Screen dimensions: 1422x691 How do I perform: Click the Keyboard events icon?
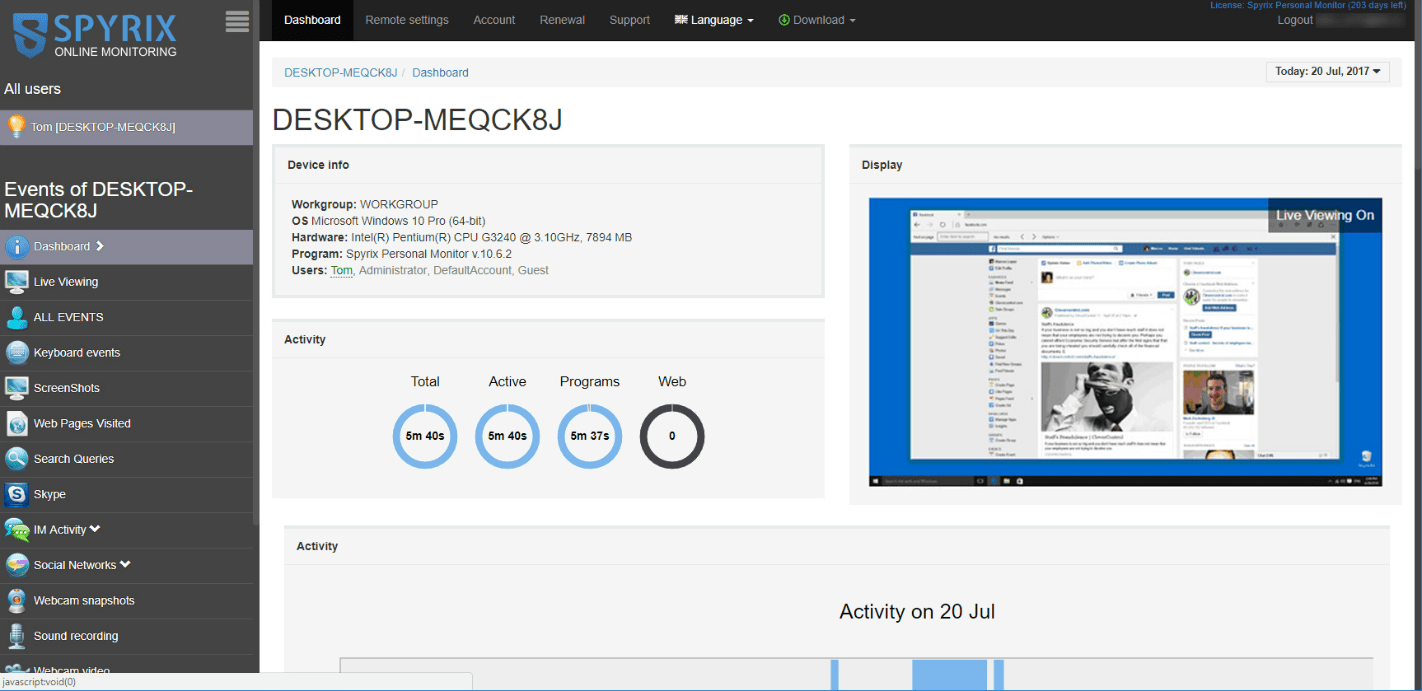point(16,353)
